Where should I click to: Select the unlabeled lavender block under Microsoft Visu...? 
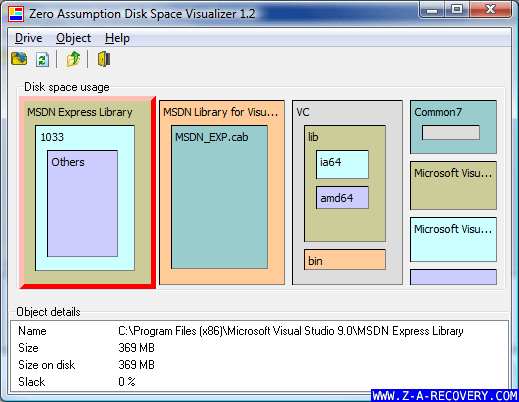coord(453,277)
